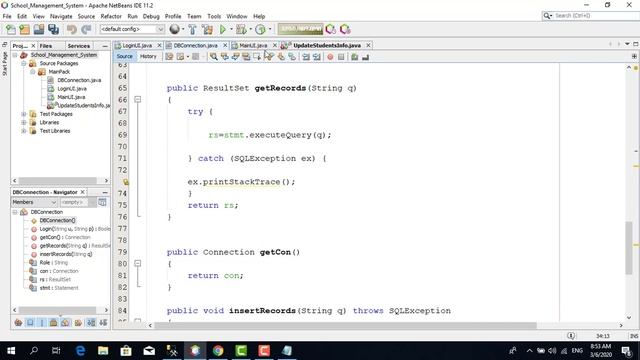Click the notifications icon in the status bar
The image size is (640, 360).
click(x=571, y=336)
